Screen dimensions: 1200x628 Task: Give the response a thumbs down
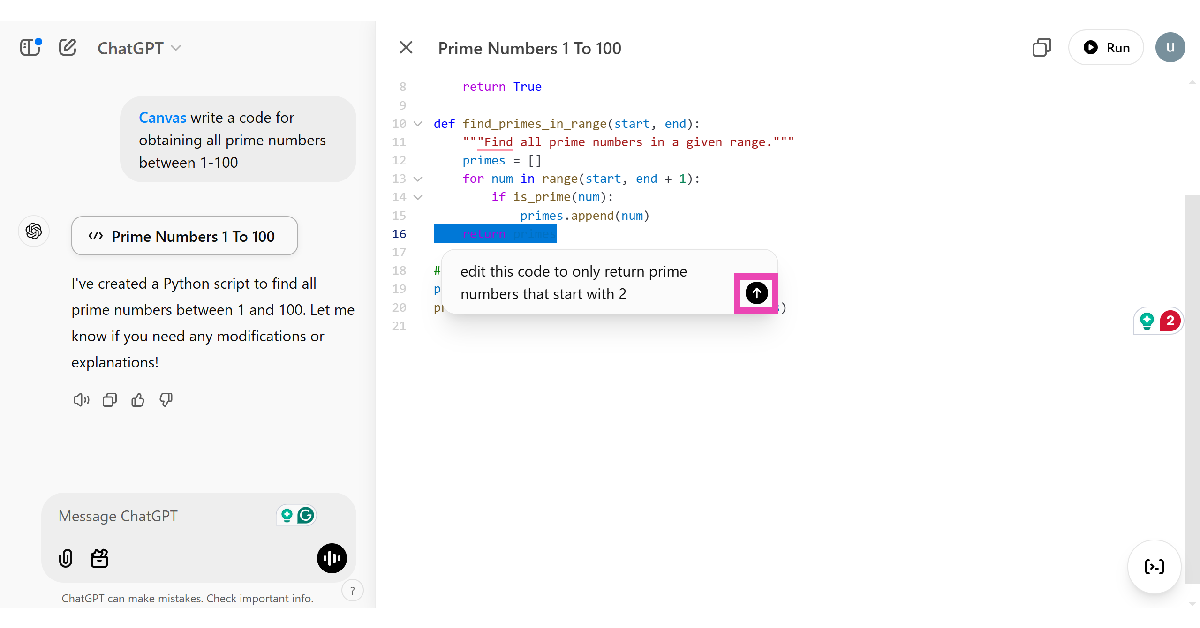tap(166, 400)
